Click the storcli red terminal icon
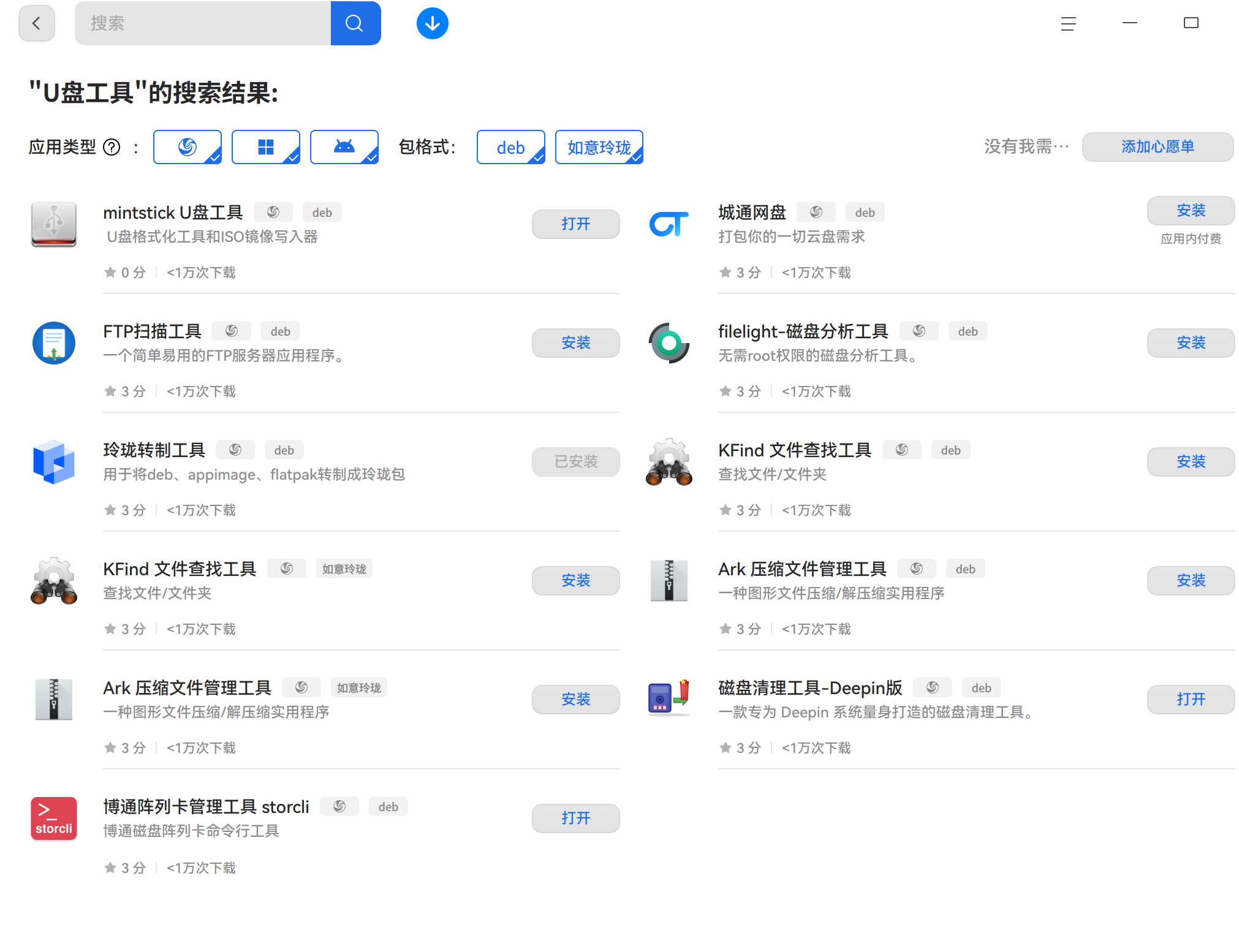Screen dimensions: 1239x952 53,818
